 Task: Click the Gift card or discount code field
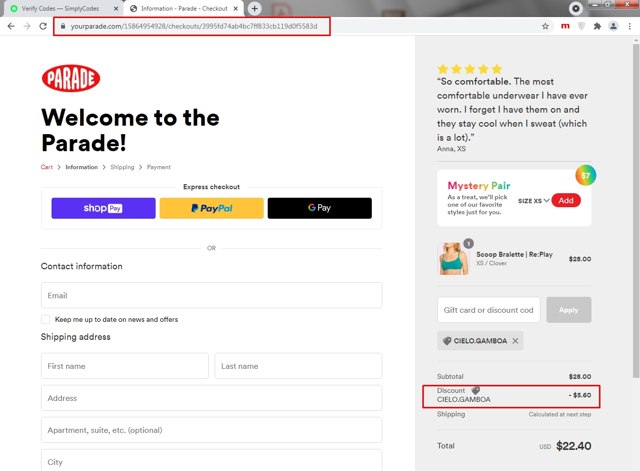[x=489, y=310]
